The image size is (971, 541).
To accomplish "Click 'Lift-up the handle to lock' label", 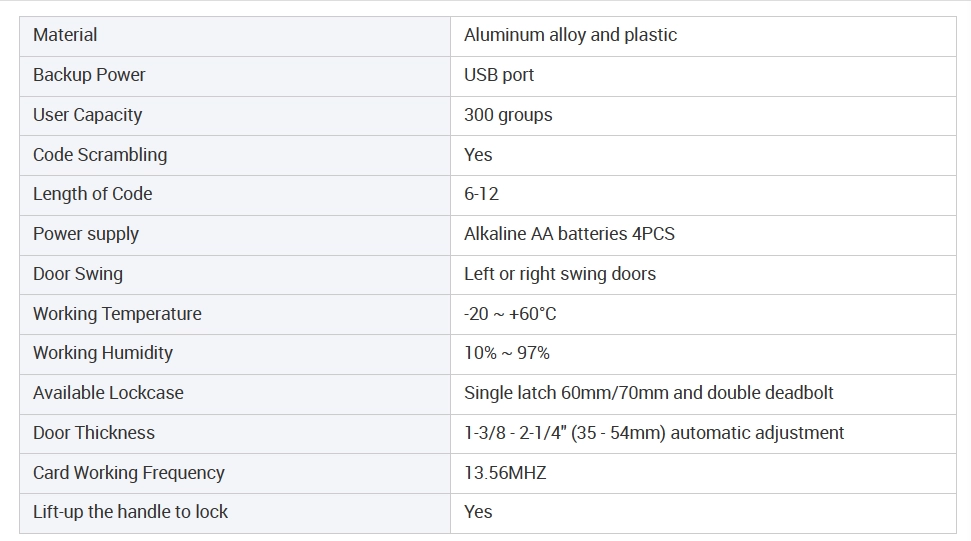I will pos(130,512).
